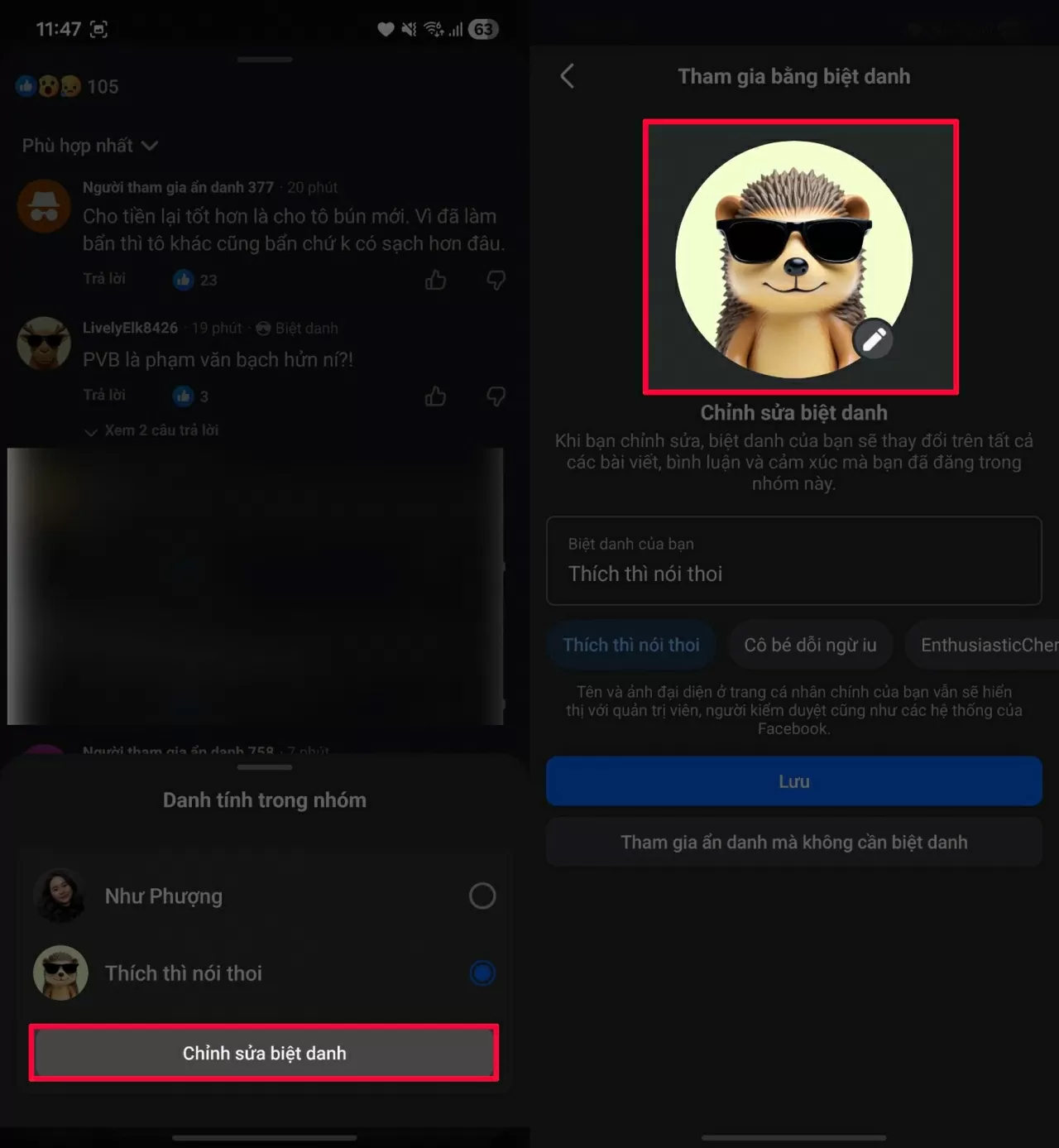Expand Xem 2 câu trả lời replies
1059x1148 pixels.
pyautogui.click(x=152, y=430)
